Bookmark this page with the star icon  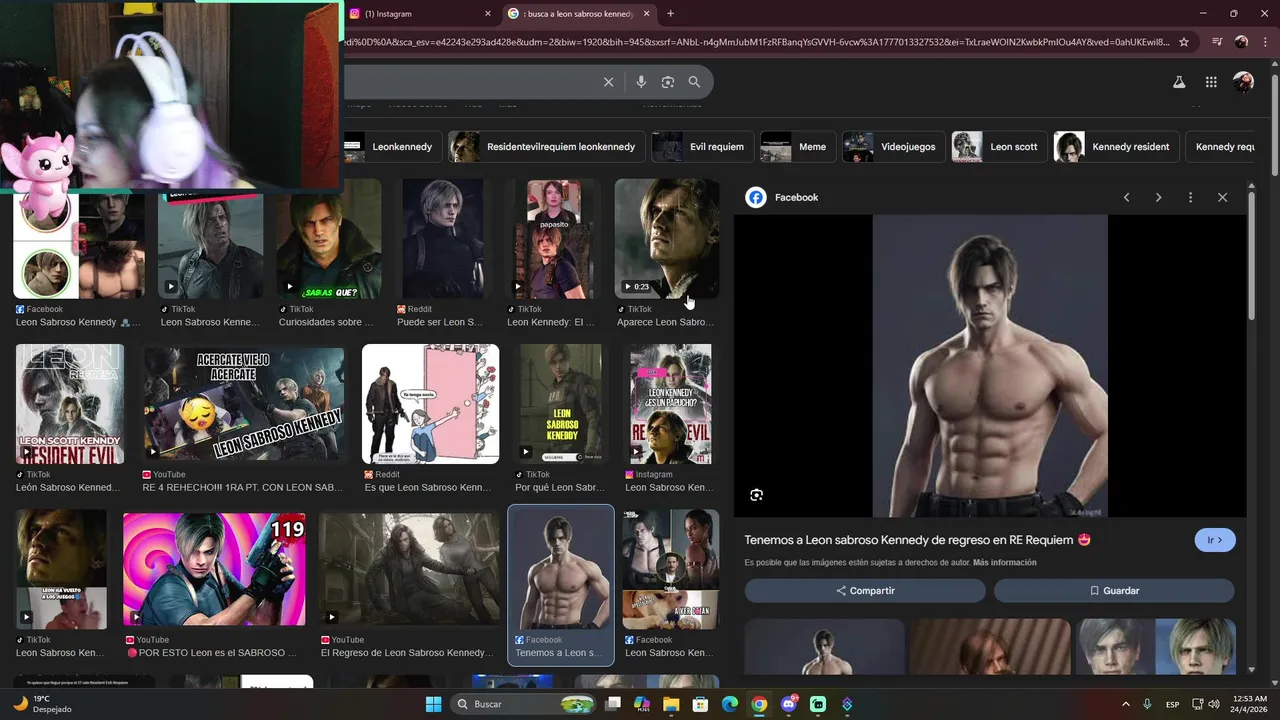pos(1184,42)
